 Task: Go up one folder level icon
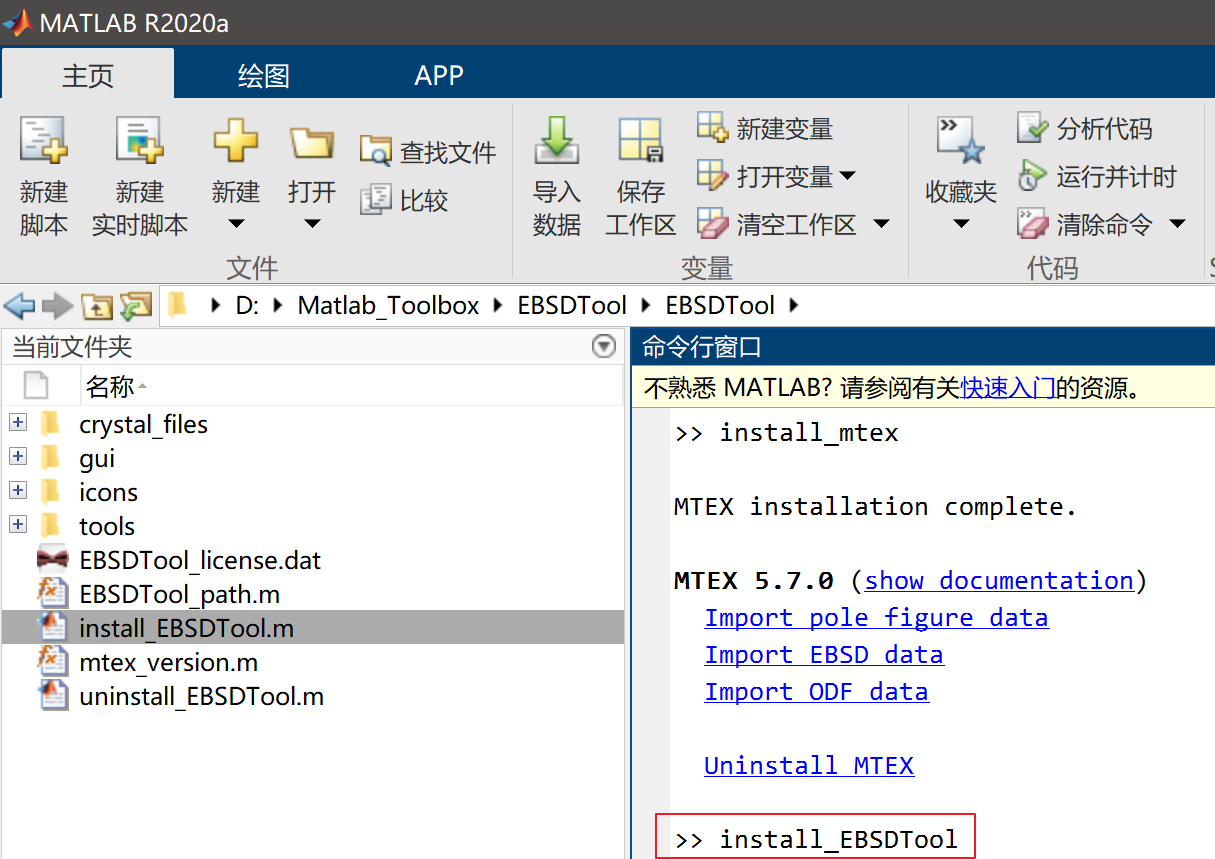(96, 305)
